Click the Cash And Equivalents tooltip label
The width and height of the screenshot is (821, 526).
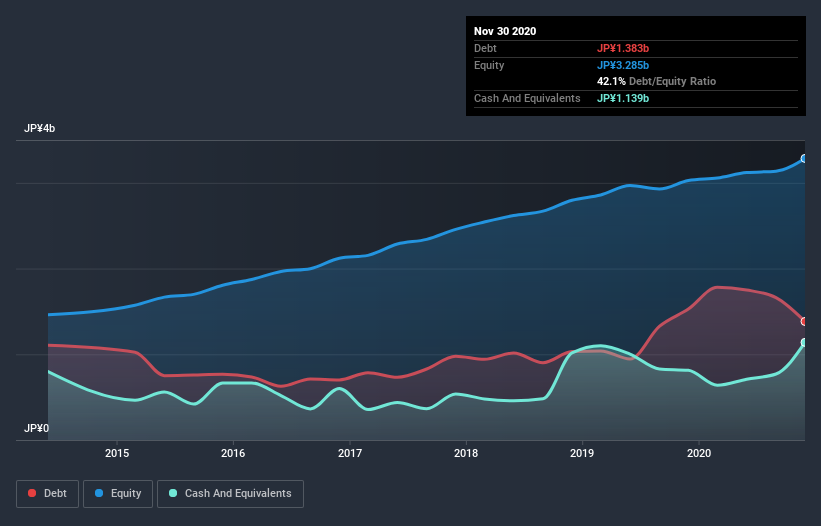click(527, 98)
